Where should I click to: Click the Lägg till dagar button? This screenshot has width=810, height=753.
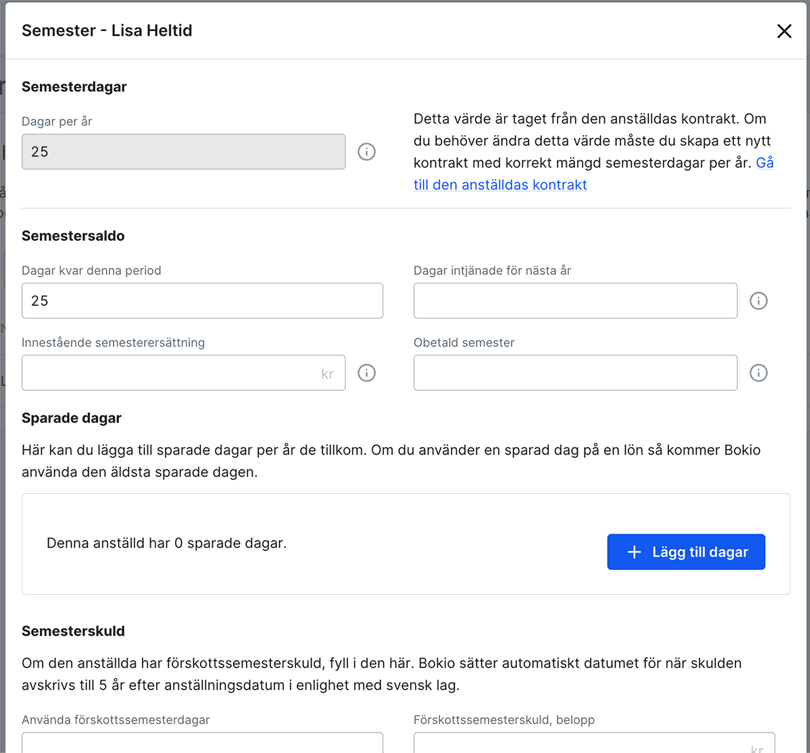pos(686,552)
